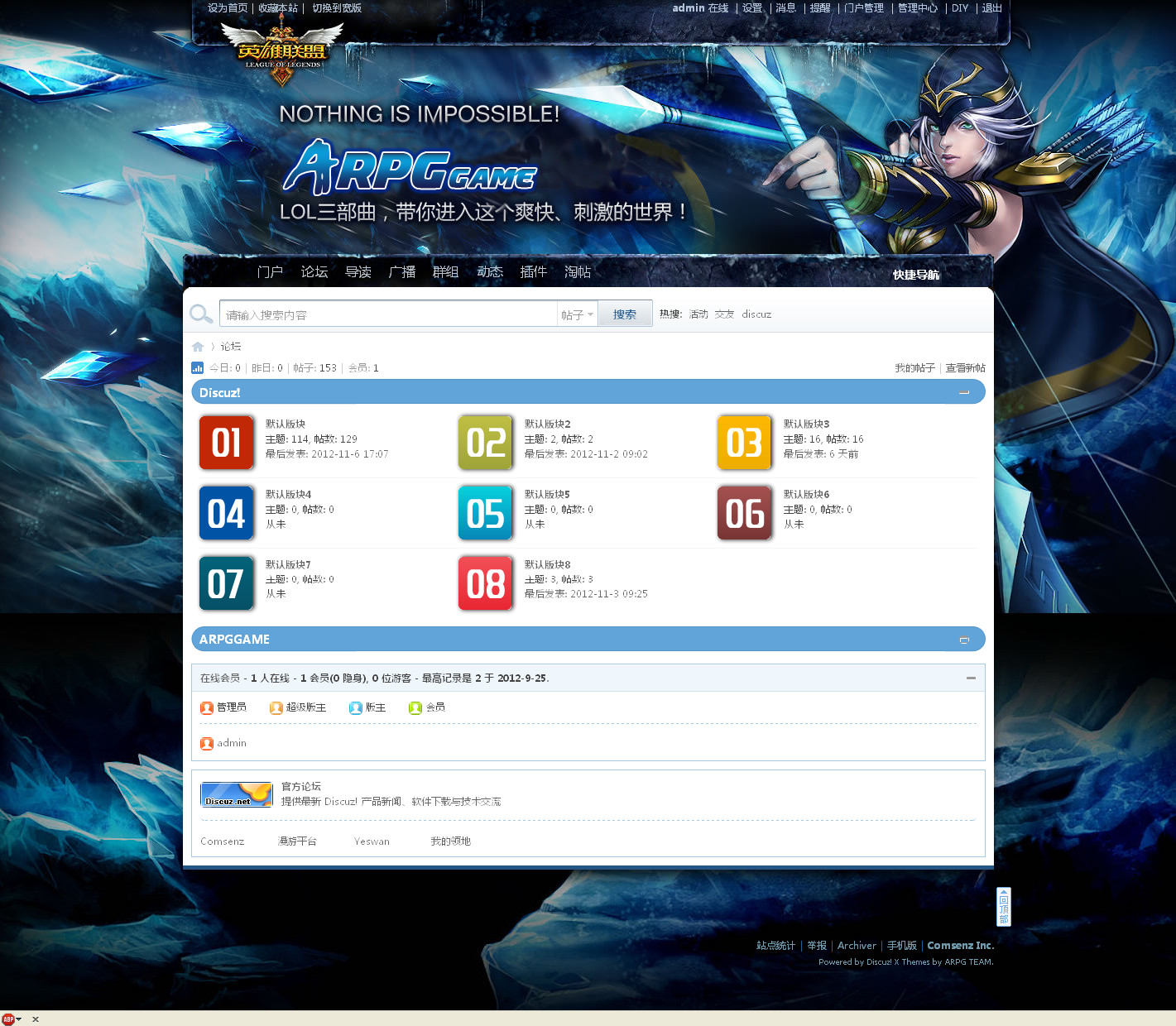Click the League of Legends logo
The height and width of the screenshot is (1026, 1176).
[x=282, y=51]
